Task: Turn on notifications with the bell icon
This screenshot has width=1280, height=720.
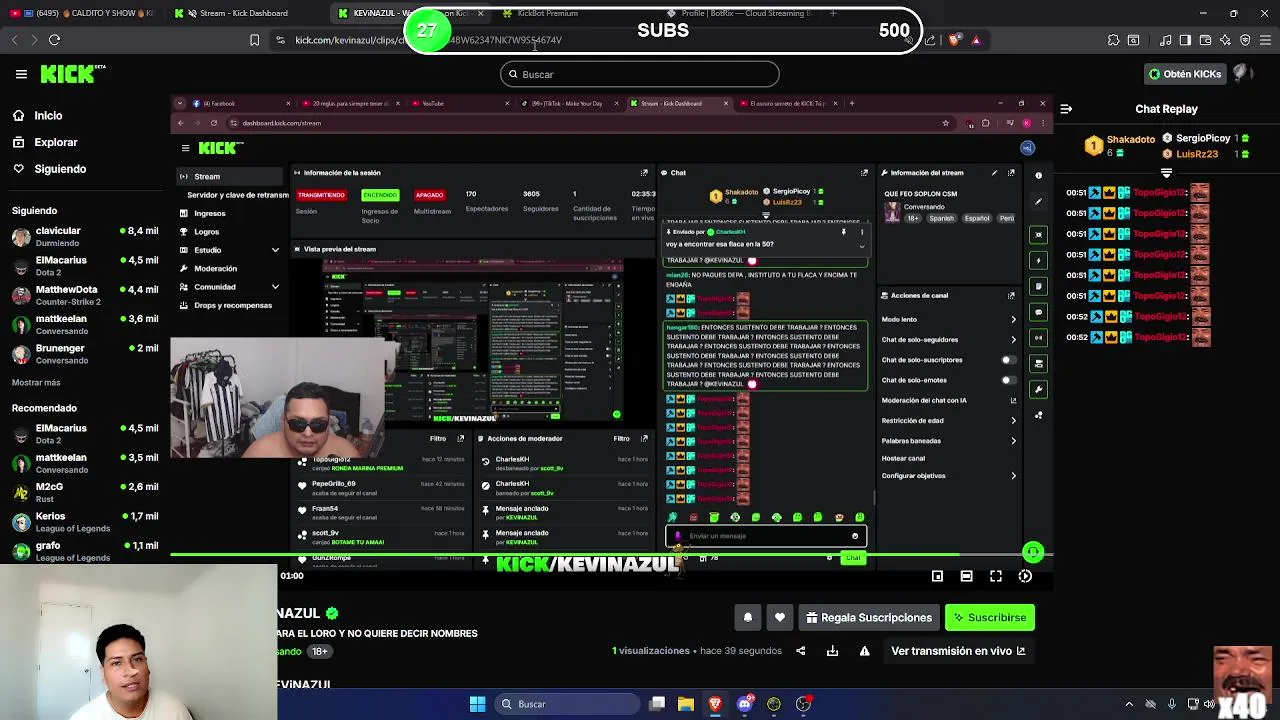Action: click(747, 618)
